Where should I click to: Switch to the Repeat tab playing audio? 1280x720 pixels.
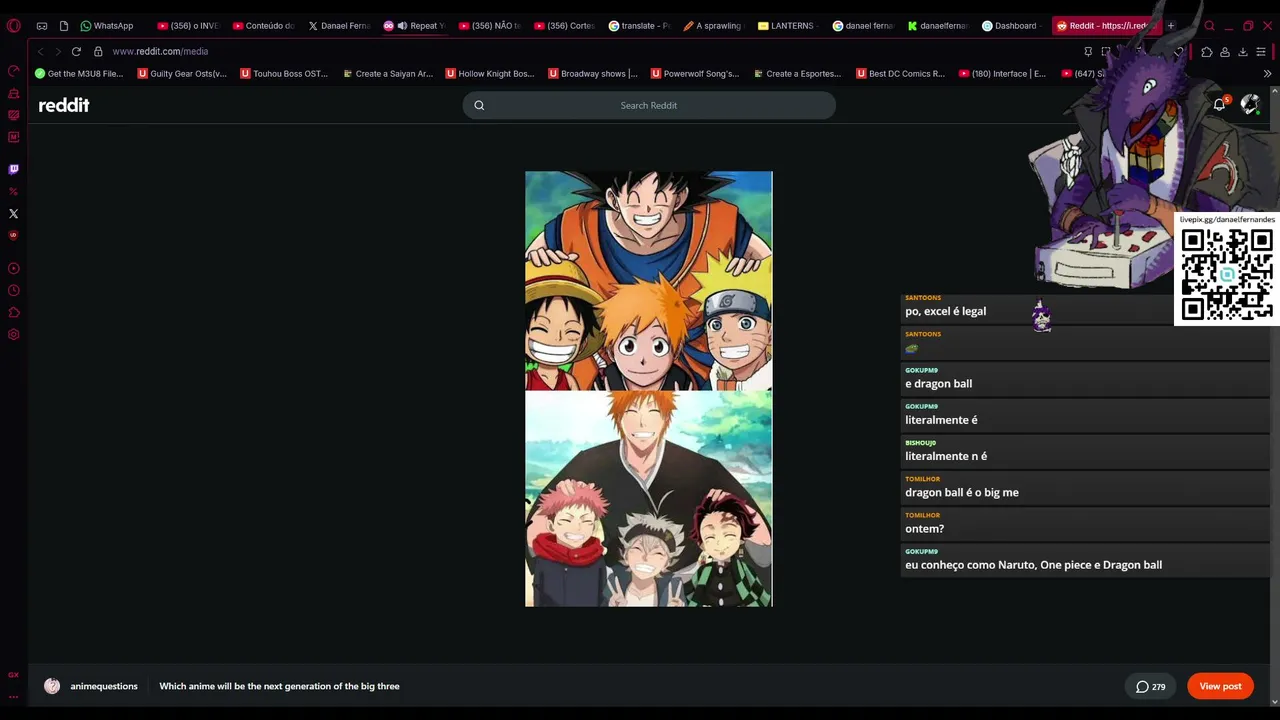(x=415, y=26)
